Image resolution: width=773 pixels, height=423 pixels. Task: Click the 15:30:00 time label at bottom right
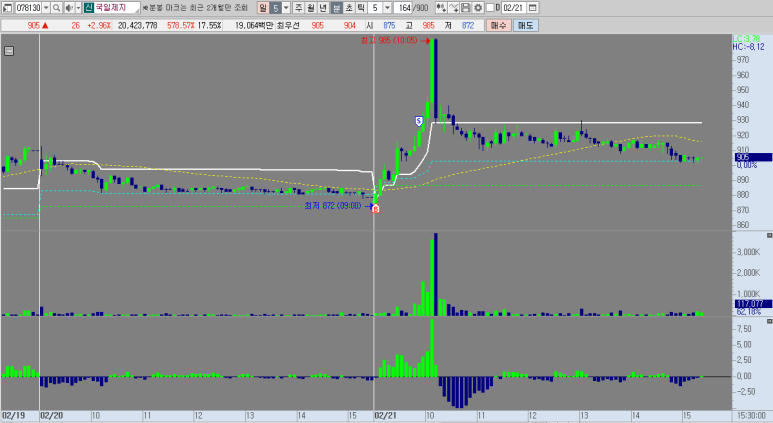click(x=751, y=416)
